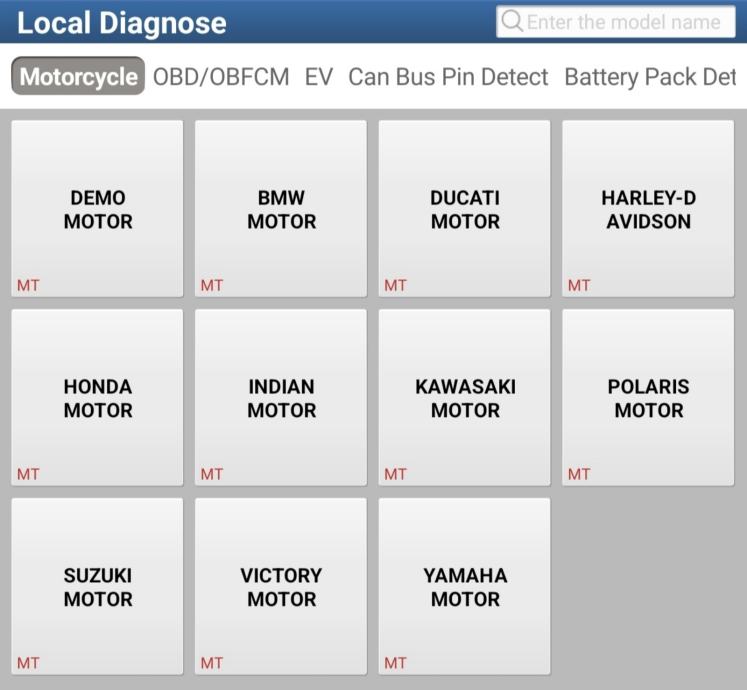Tap the KAWASAKI MOTOR tile

click(x=465, y=397)
